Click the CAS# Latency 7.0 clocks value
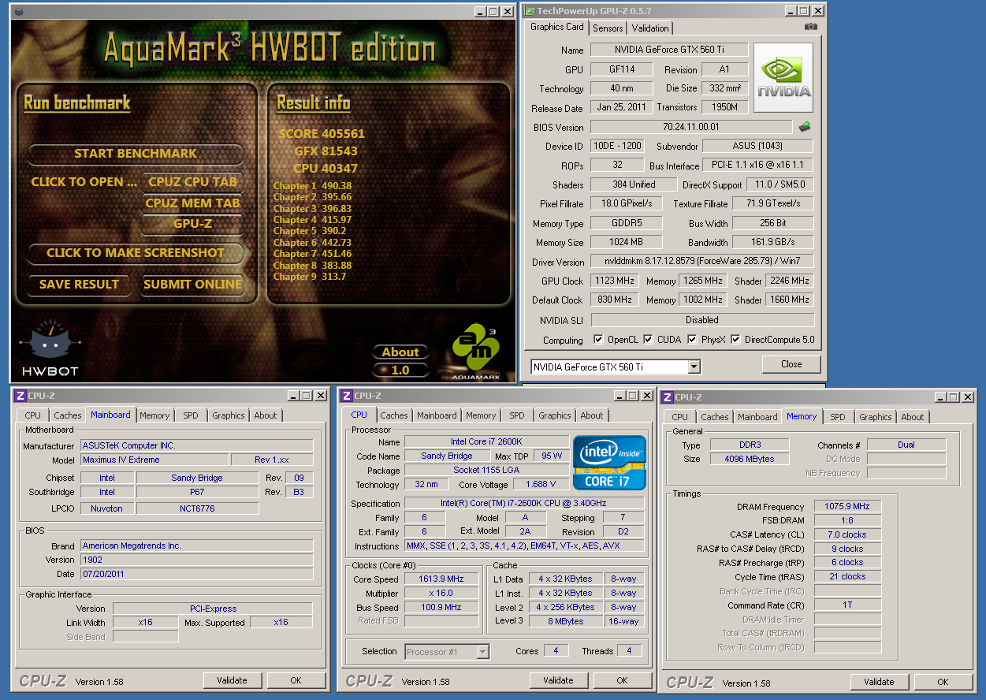Screen dimensions: 986x700 (x=847, y=535)
